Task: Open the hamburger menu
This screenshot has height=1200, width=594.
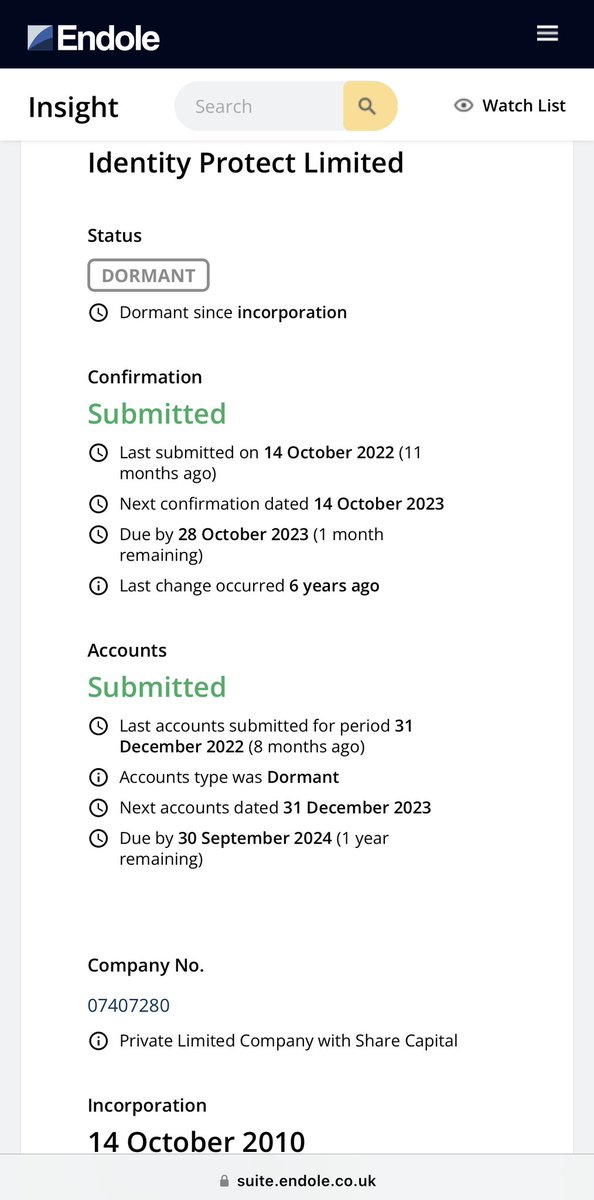Action: point(547,34)
